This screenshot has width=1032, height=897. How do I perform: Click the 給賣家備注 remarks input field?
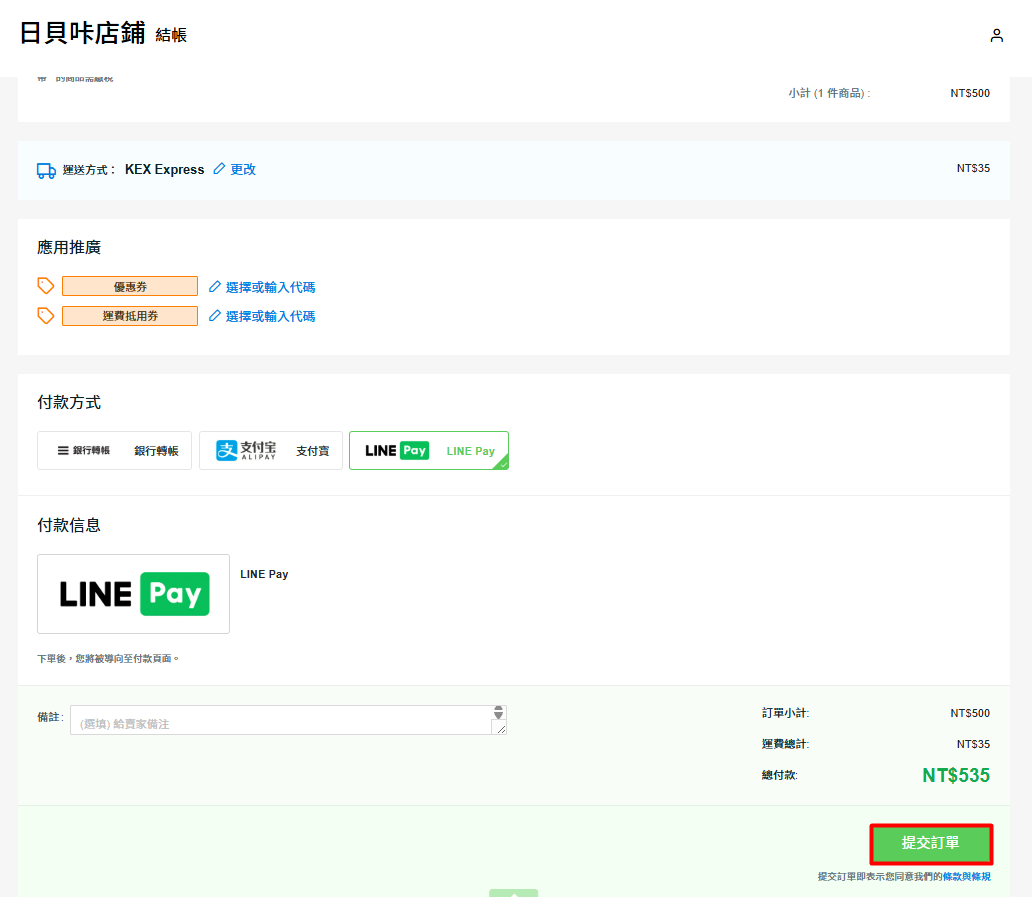[280, 721]
